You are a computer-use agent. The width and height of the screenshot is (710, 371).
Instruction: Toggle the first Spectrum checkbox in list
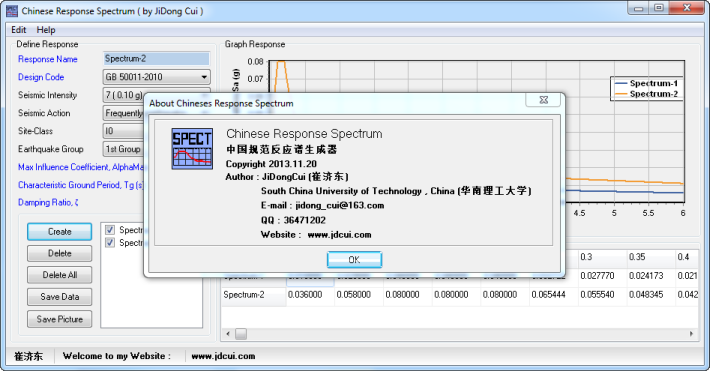point(110,230)
